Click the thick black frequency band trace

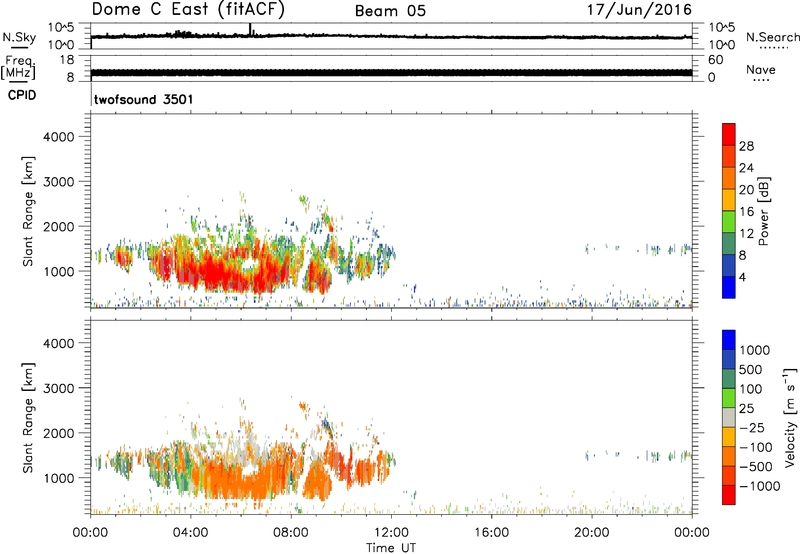(x=391, y=73)
